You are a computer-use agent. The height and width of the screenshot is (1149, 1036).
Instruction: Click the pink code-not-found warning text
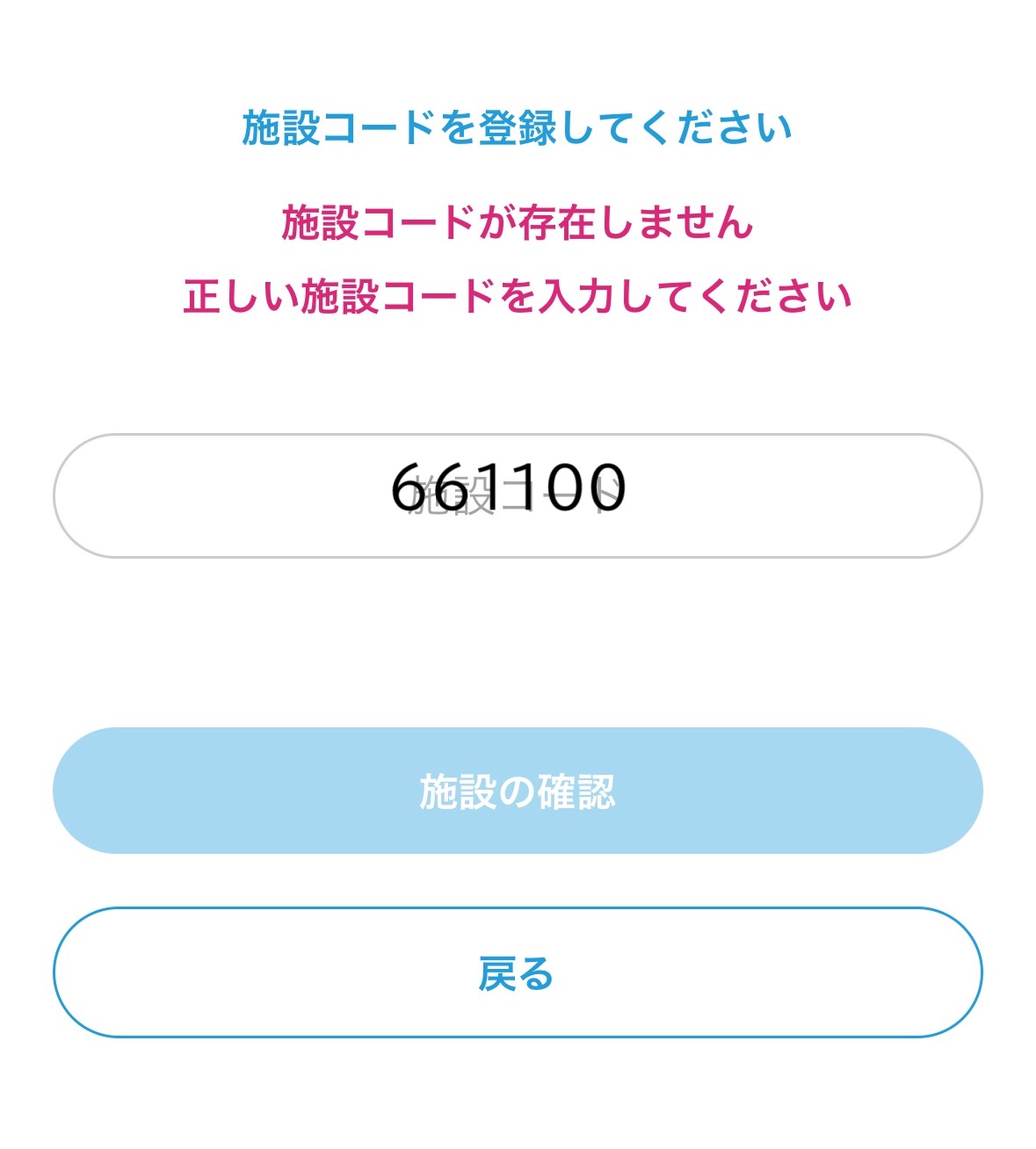click(517, 222)
